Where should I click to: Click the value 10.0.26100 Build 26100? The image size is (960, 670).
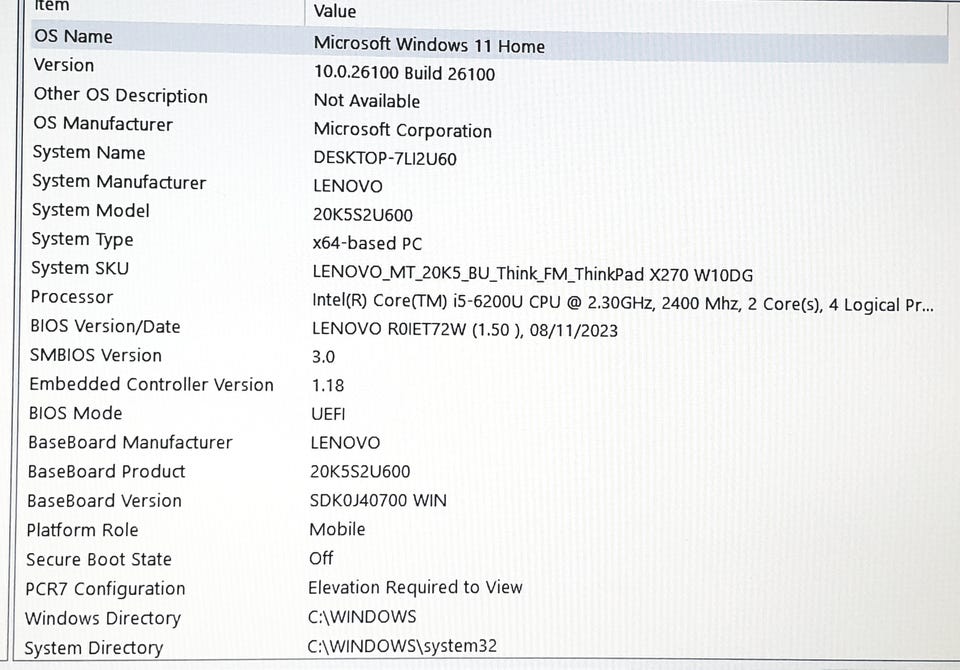(404, 73)
